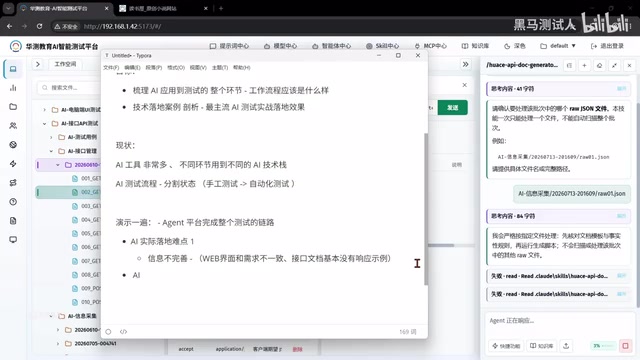640x360 pixels.
Task: Open MCP中心 in top navigation
Action: (x=430, y=46)
